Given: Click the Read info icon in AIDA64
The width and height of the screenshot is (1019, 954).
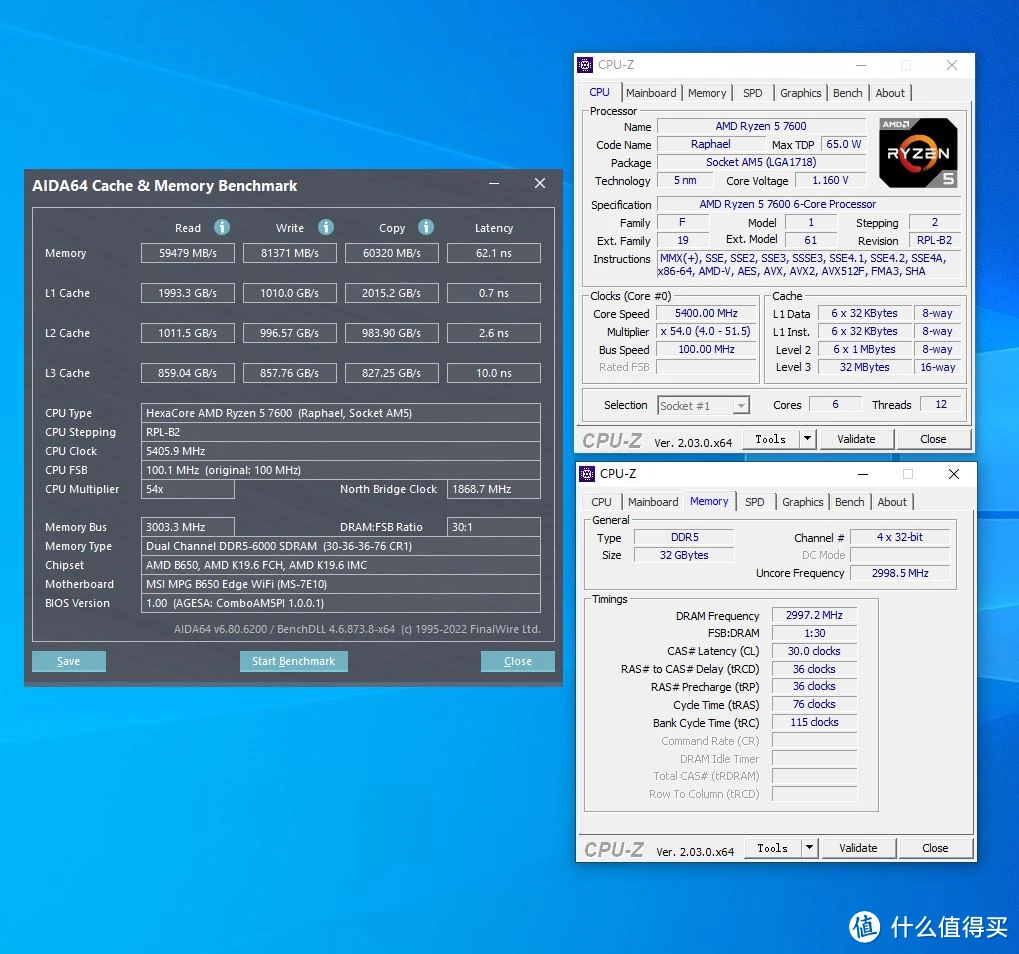Looking at the screenshot, I should pos(222,227).
